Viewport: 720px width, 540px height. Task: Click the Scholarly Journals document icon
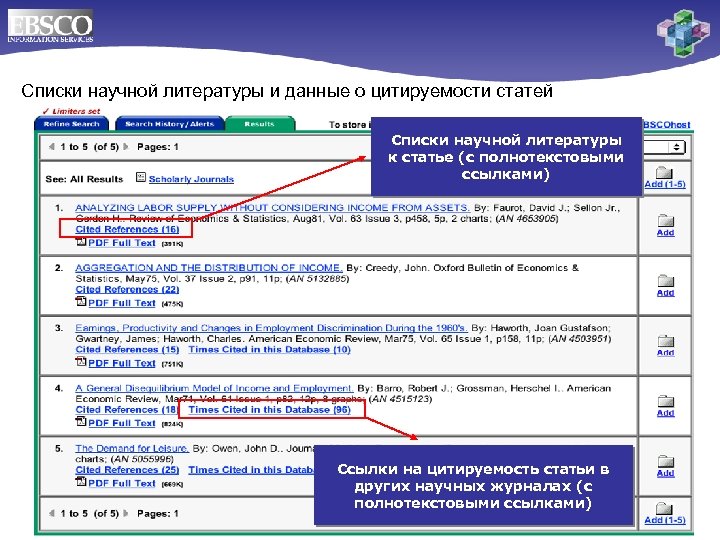(x=141, y=177)
